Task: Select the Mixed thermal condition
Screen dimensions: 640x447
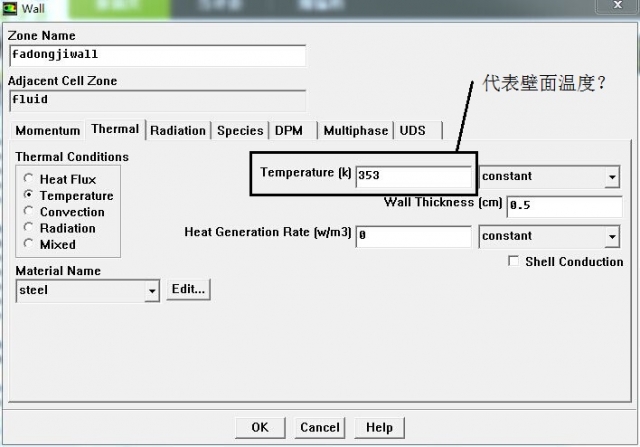Action: (30, 244)
